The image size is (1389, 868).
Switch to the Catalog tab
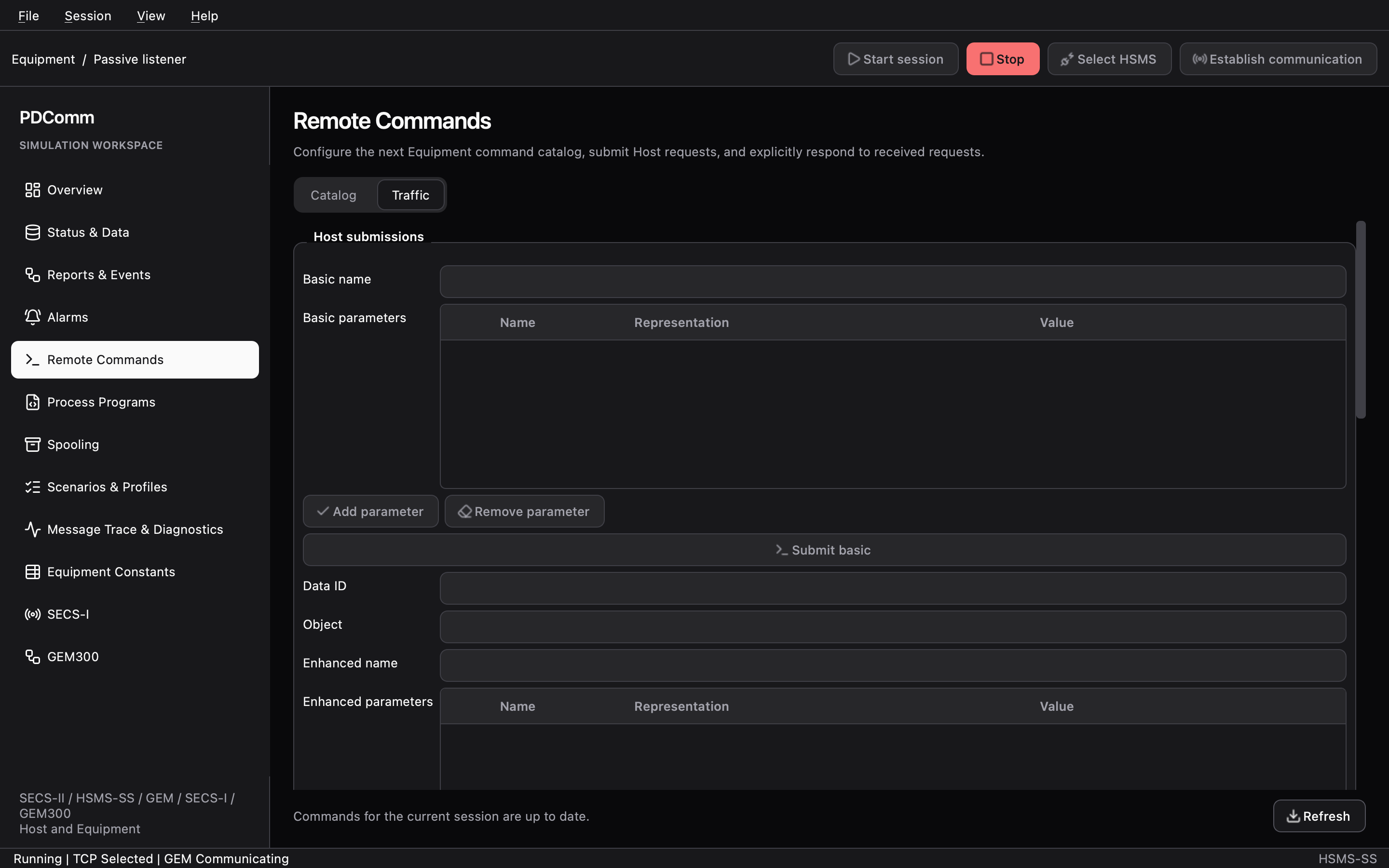coord(333,195)
